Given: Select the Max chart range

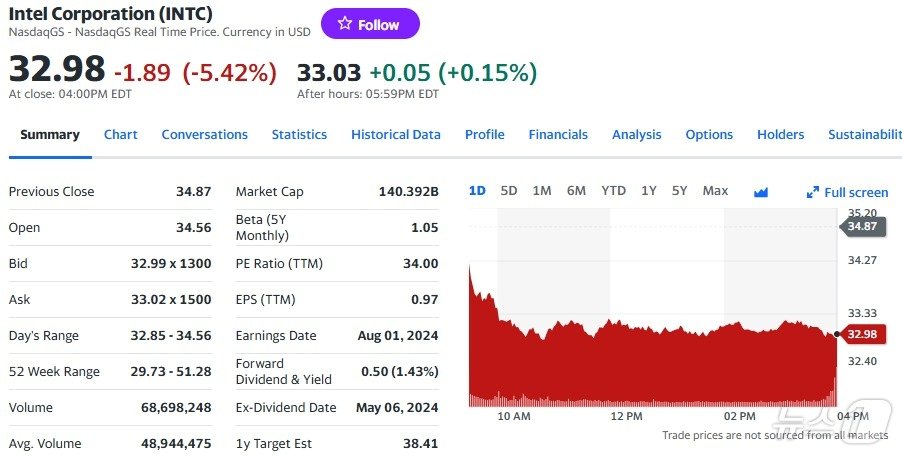Looking at the screenshot, I should point(715,191).
